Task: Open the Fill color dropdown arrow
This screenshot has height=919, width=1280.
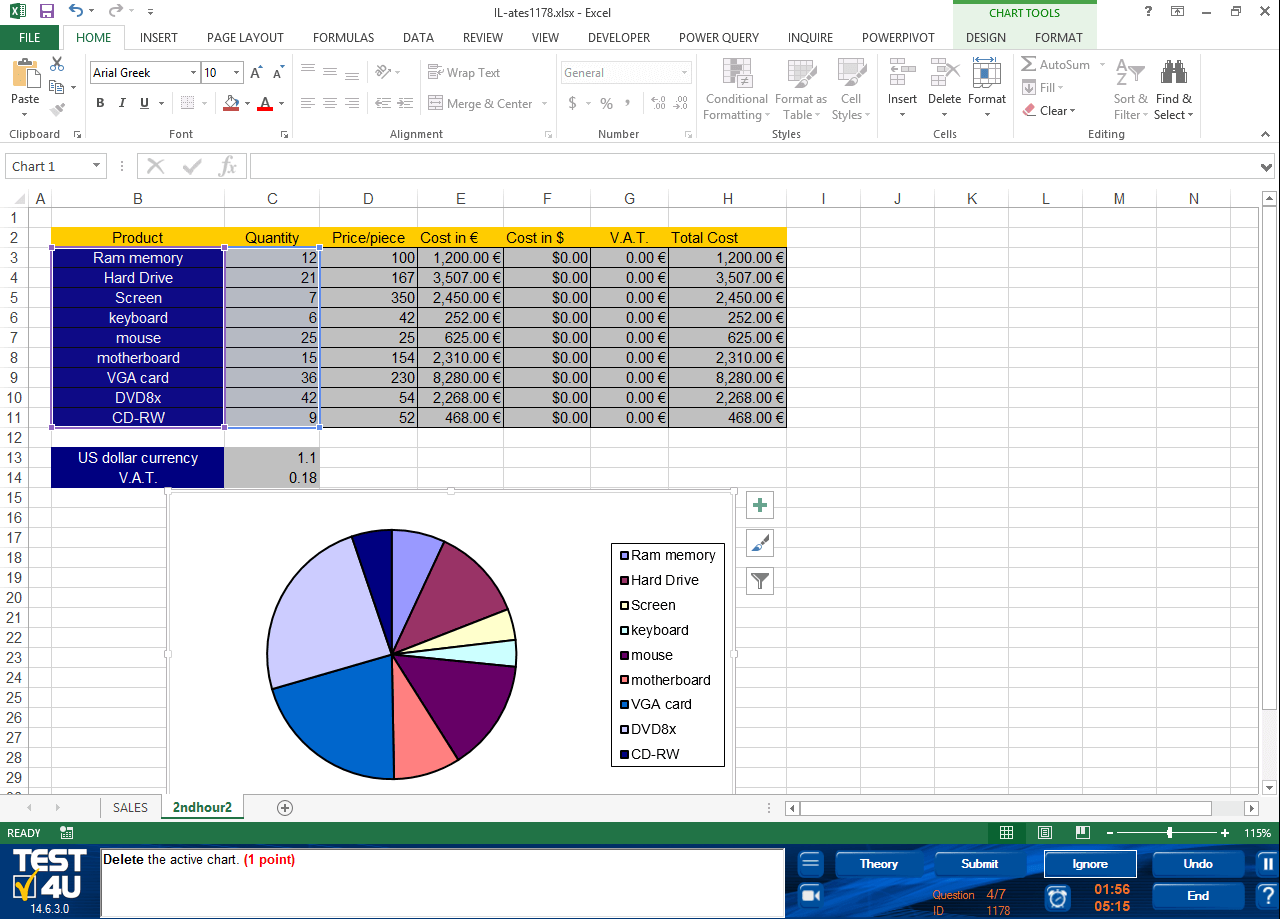Action: pos(247,103)
